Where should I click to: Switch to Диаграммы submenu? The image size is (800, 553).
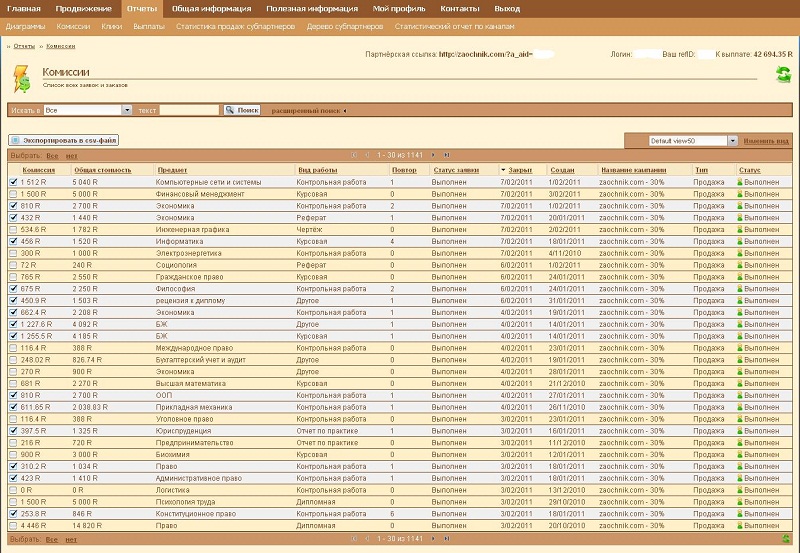[x=26, y=27]
